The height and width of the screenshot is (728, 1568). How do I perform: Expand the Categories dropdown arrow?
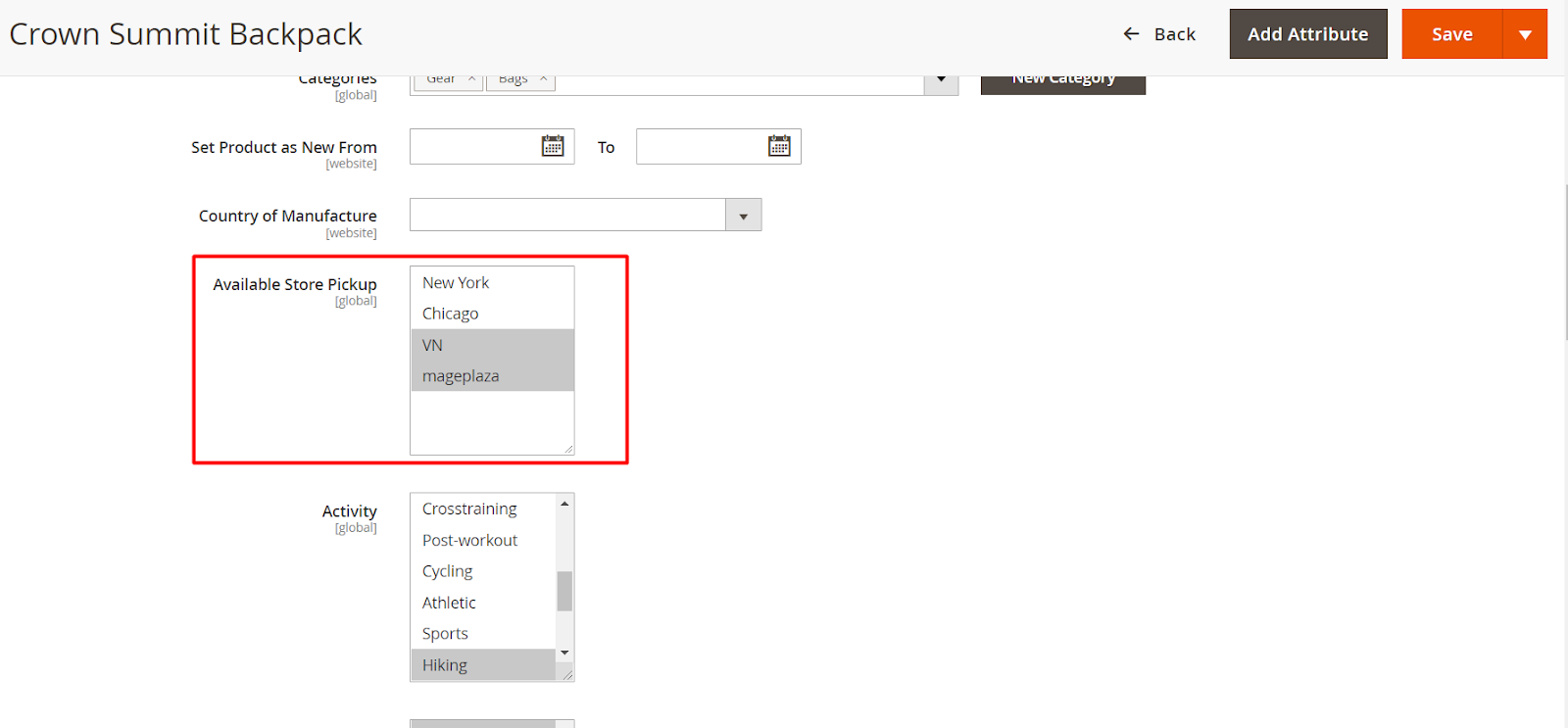(941, 80)
